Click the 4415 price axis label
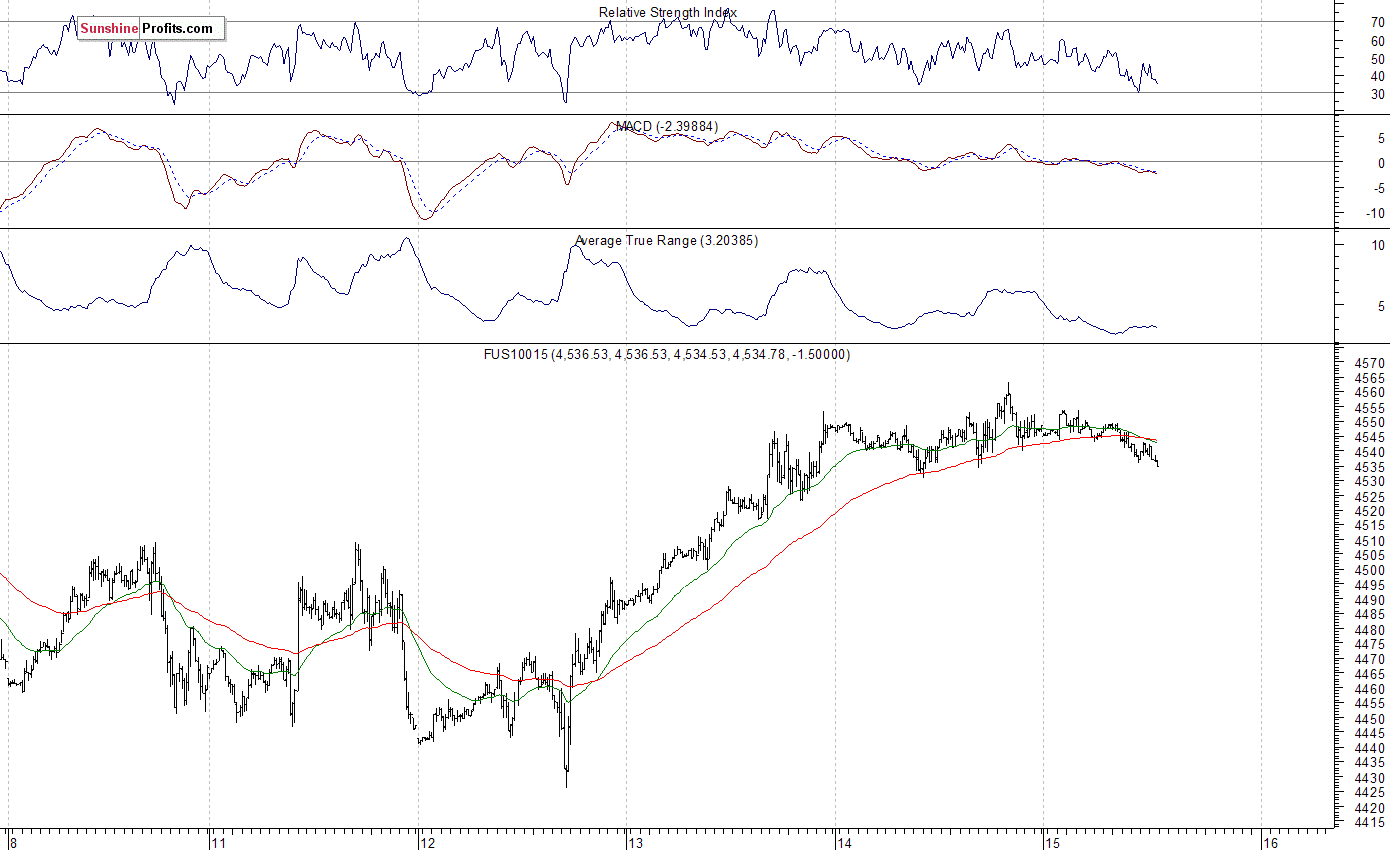The width and height of the screenshot is (1390, 850). pyautogui.click(x=1370, y=822)
